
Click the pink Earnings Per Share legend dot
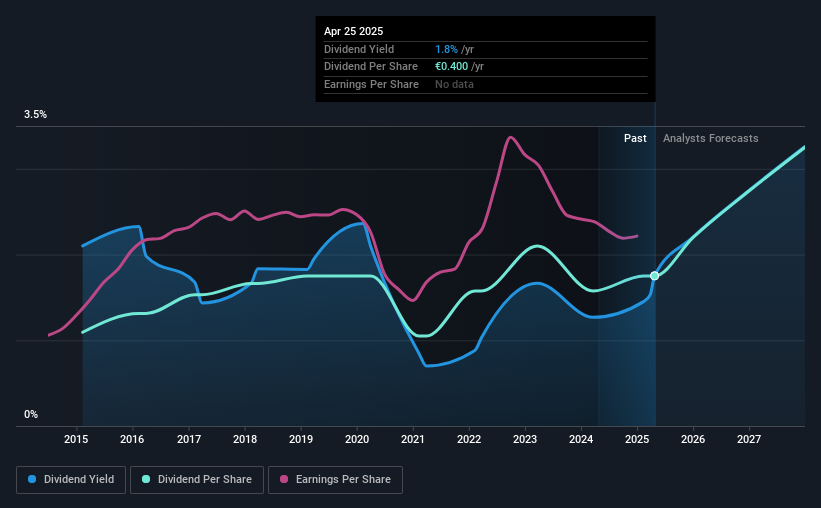284,479
